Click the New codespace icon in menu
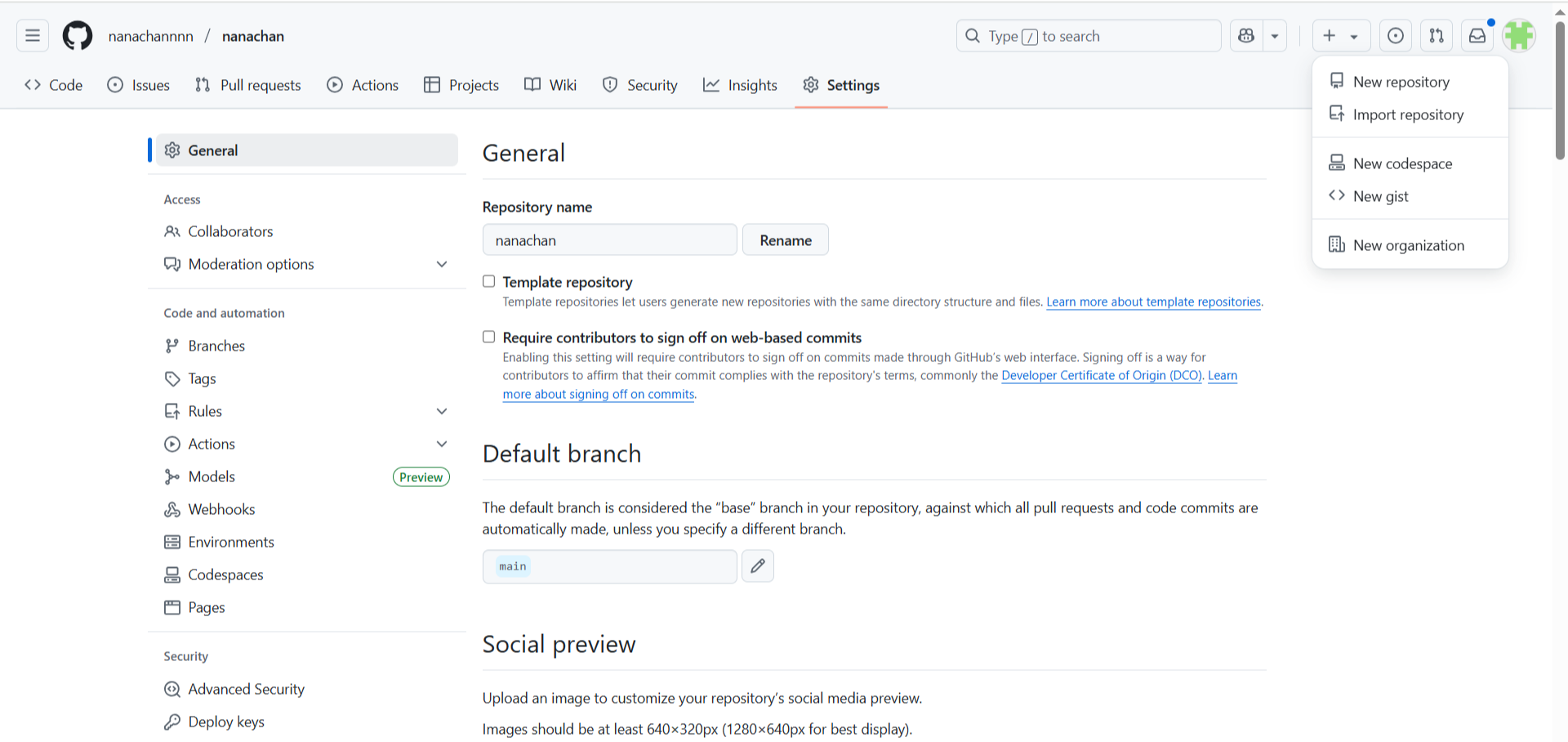Image resolution: width=1568 pixels, height=742 pixels. tap(1337, 163)
